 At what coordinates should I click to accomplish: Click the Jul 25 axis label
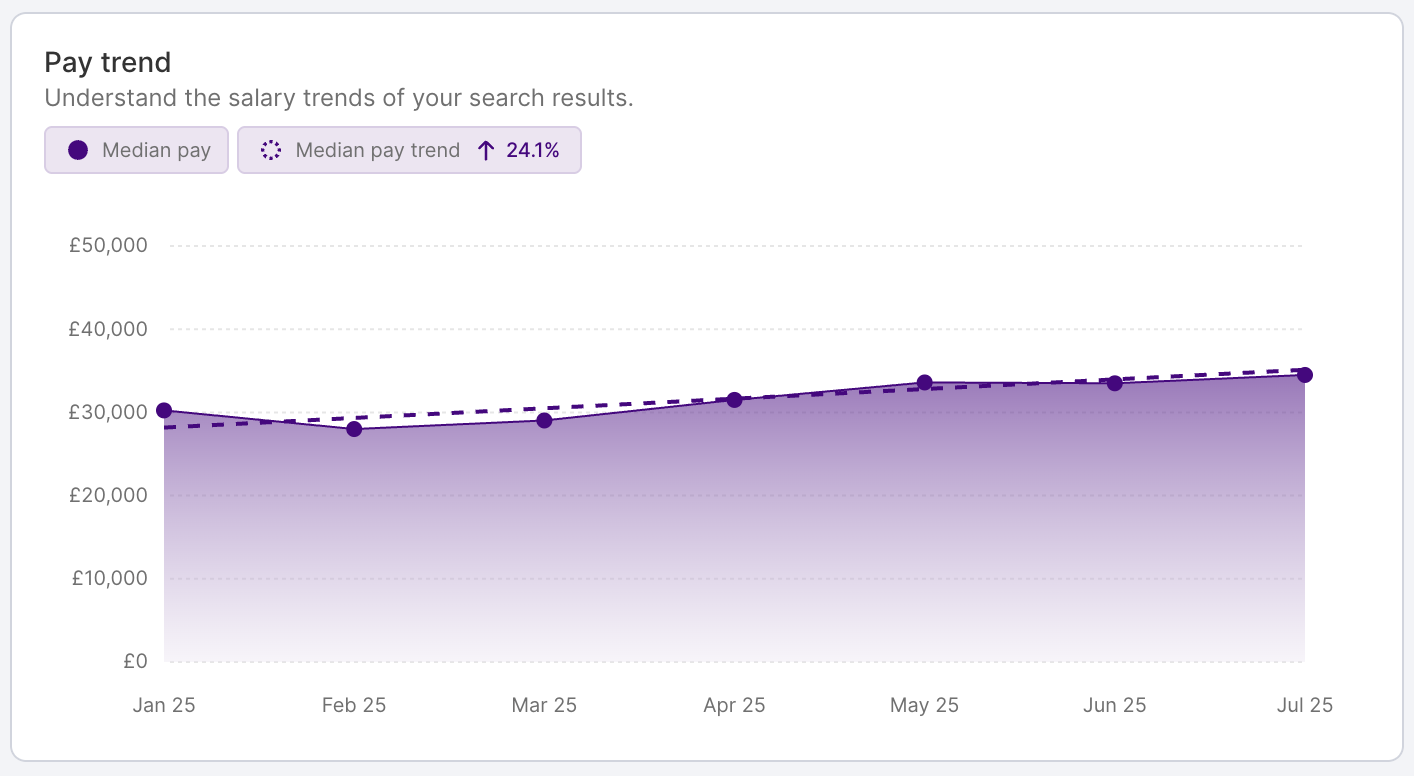[1304, 705]
